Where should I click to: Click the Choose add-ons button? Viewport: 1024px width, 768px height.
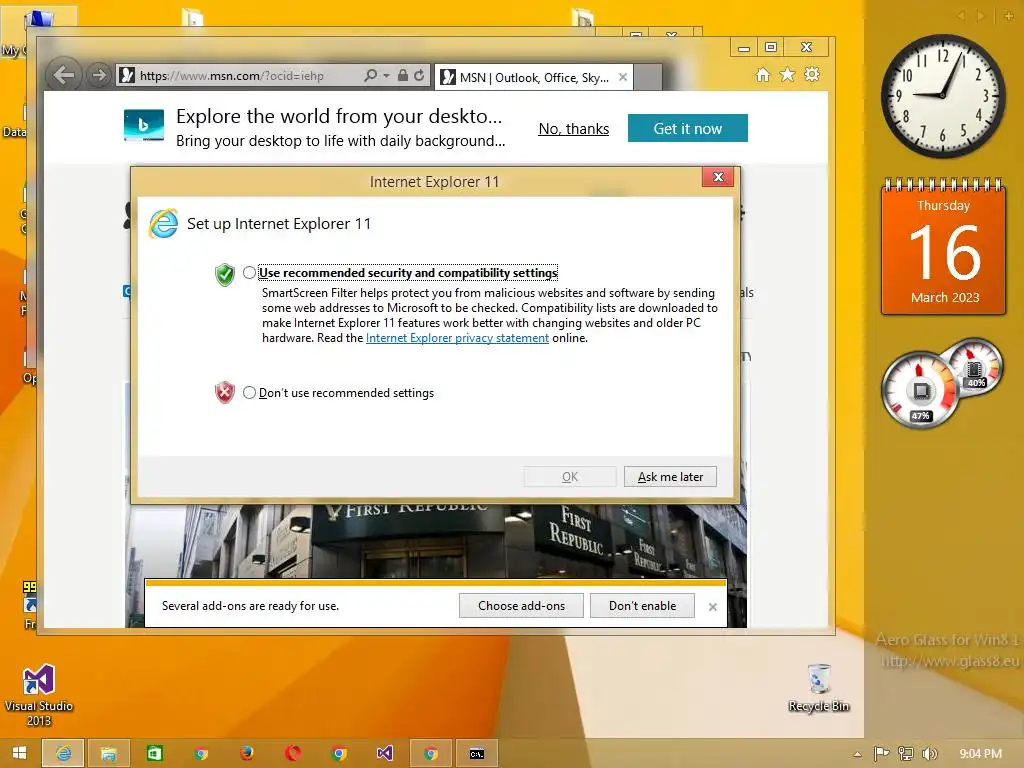click(521, 605)
